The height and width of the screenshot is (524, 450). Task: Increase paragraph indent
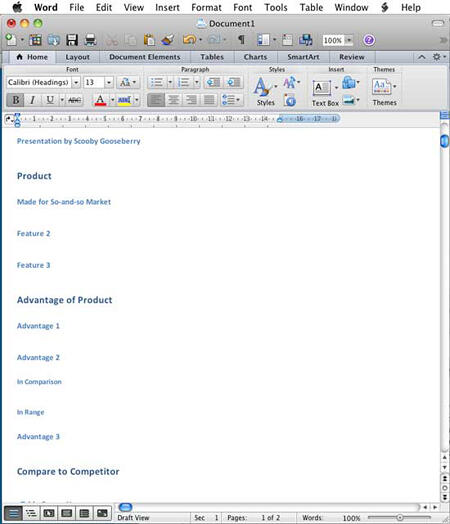(234, 82)
